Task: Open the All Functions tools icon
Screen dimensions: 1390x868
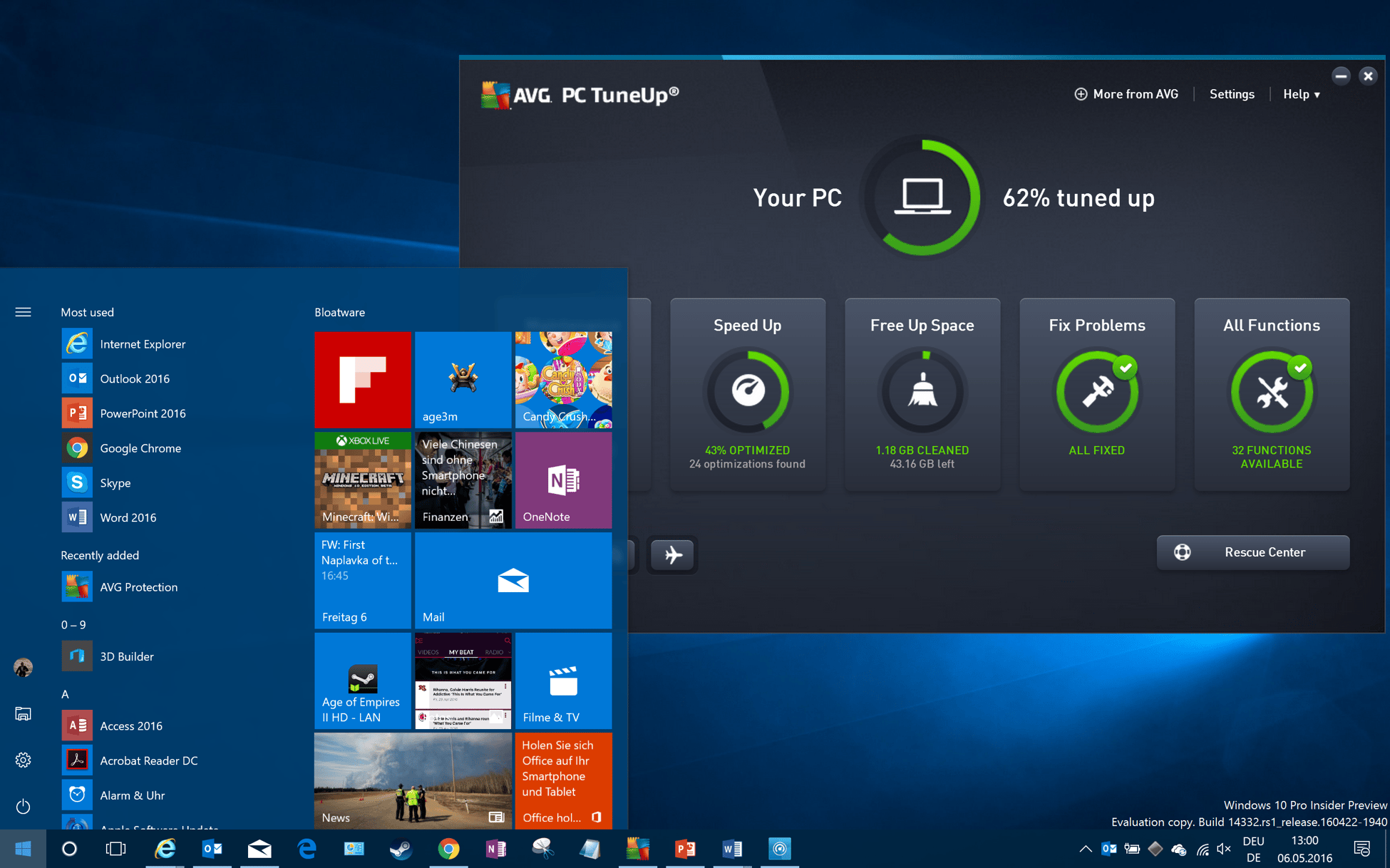Action: [1272, 391]
